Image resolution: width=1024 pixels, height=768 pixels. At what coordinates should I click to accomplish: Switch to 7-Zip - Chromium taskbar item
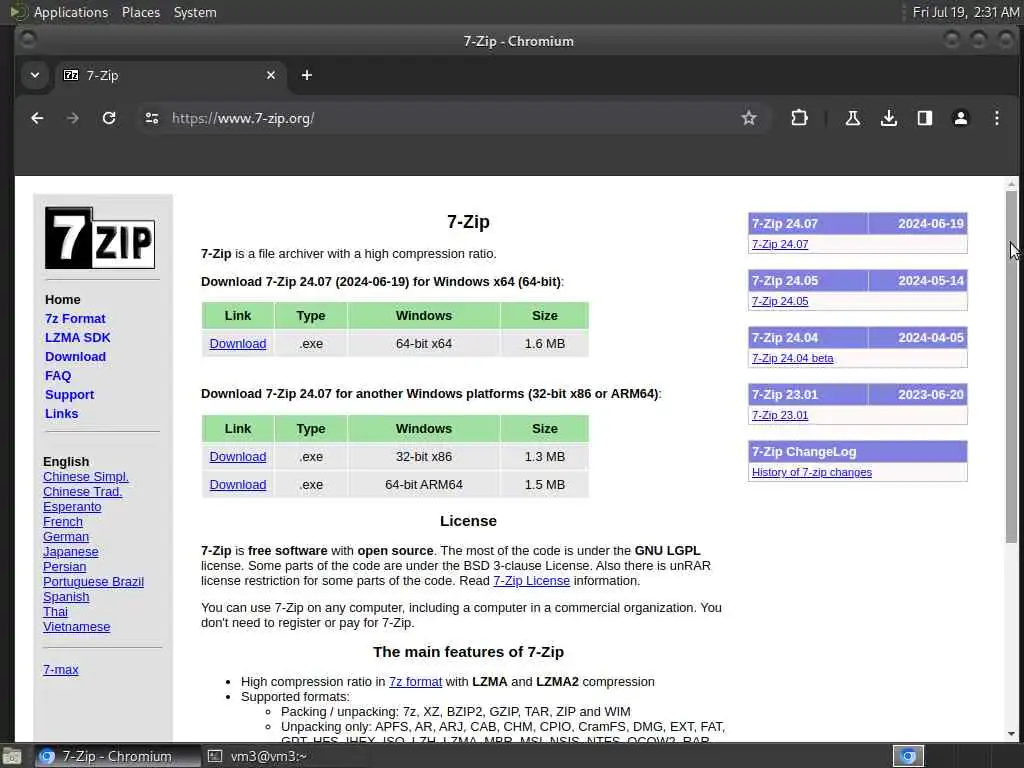click(x=116, y=756)
